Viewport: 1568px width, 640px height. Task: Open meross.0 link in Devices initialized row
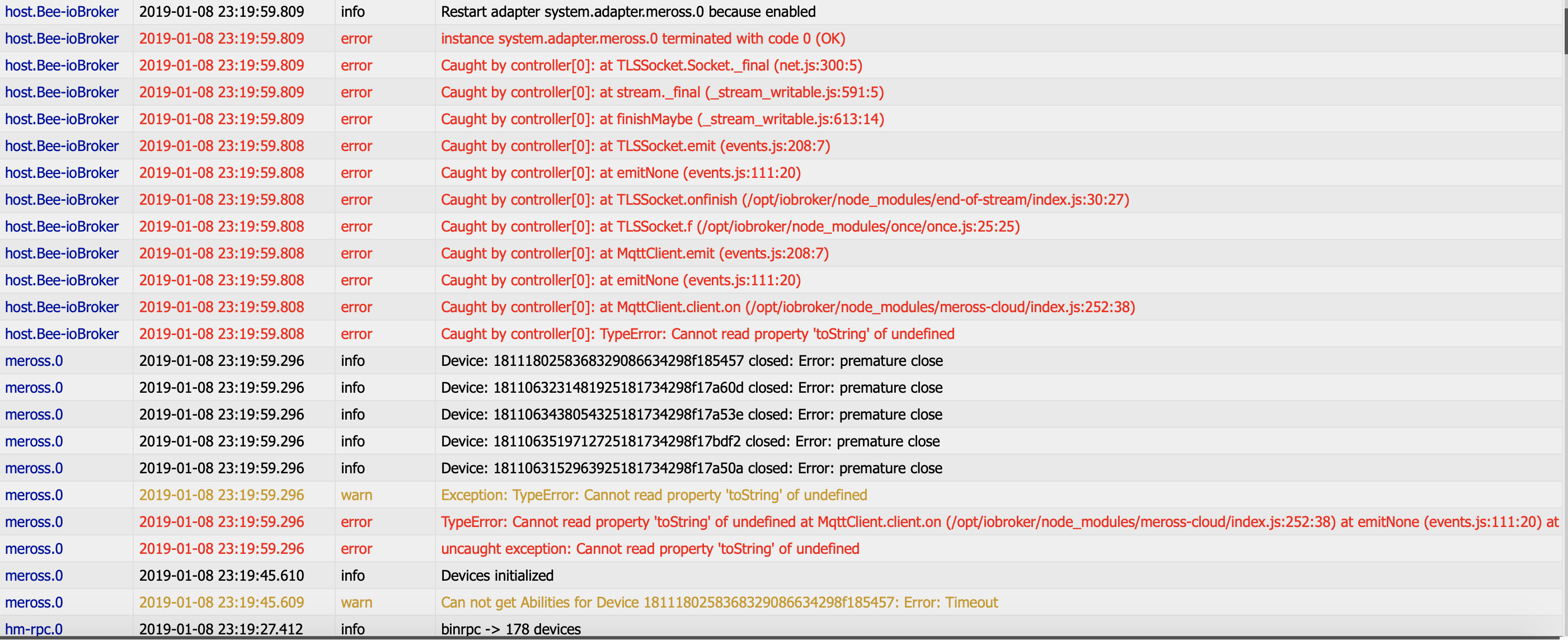pyautogui.click(x=34, y=575)
